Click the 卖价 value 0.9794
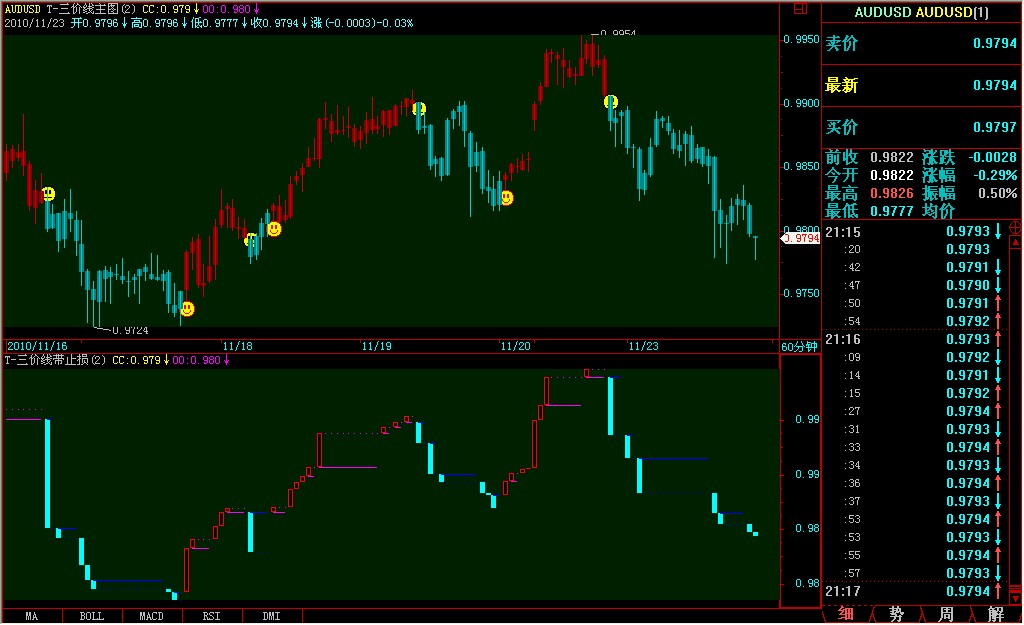 tap(995, 43)
